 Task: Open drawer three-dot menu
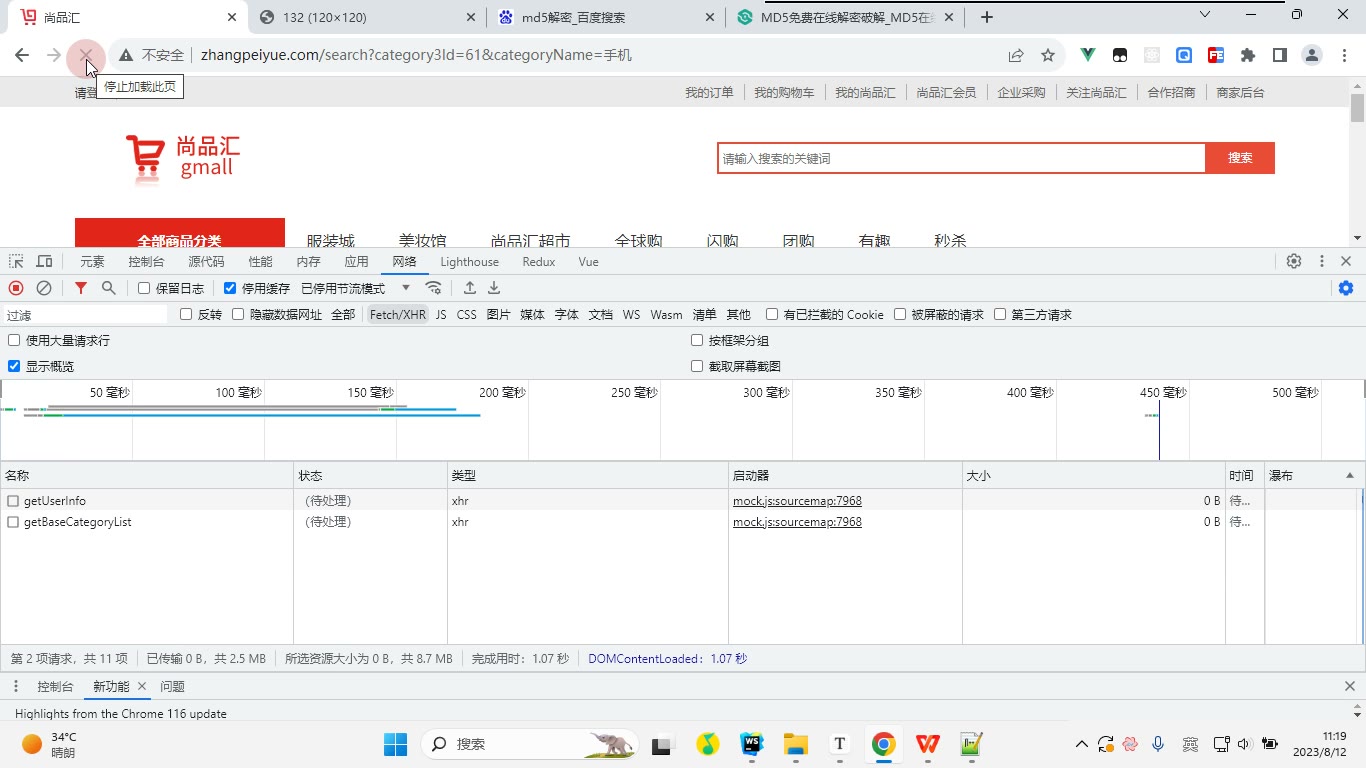pos(16,687)
